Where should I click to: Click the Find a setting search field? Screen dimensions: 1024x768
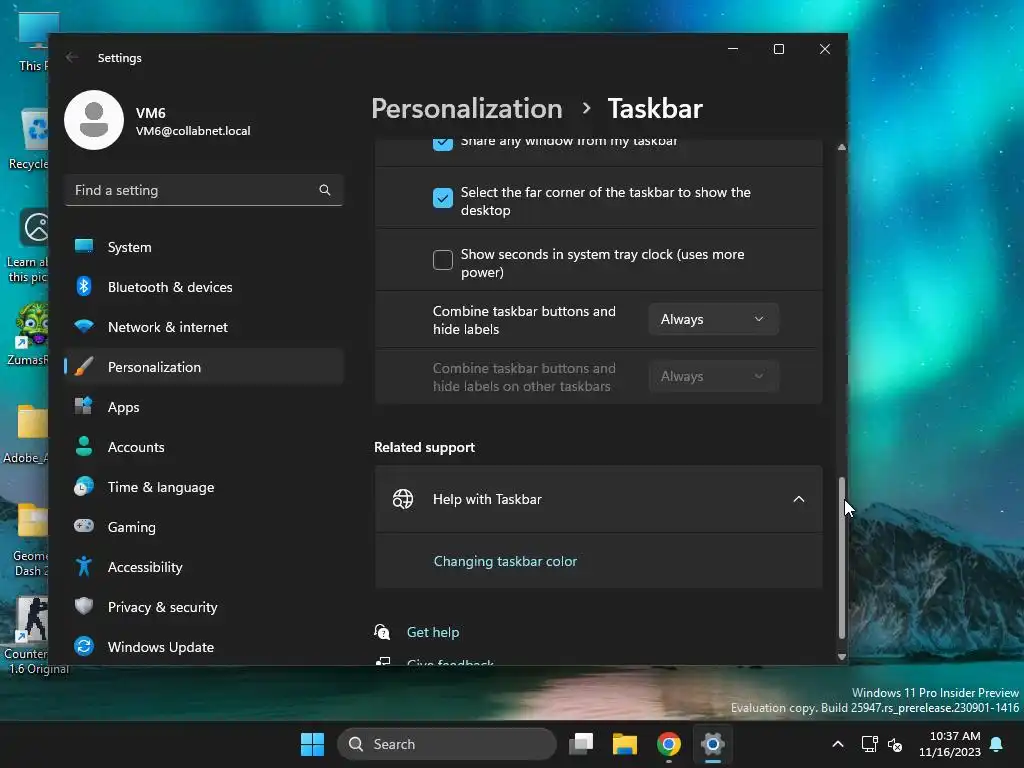(204, 190)
